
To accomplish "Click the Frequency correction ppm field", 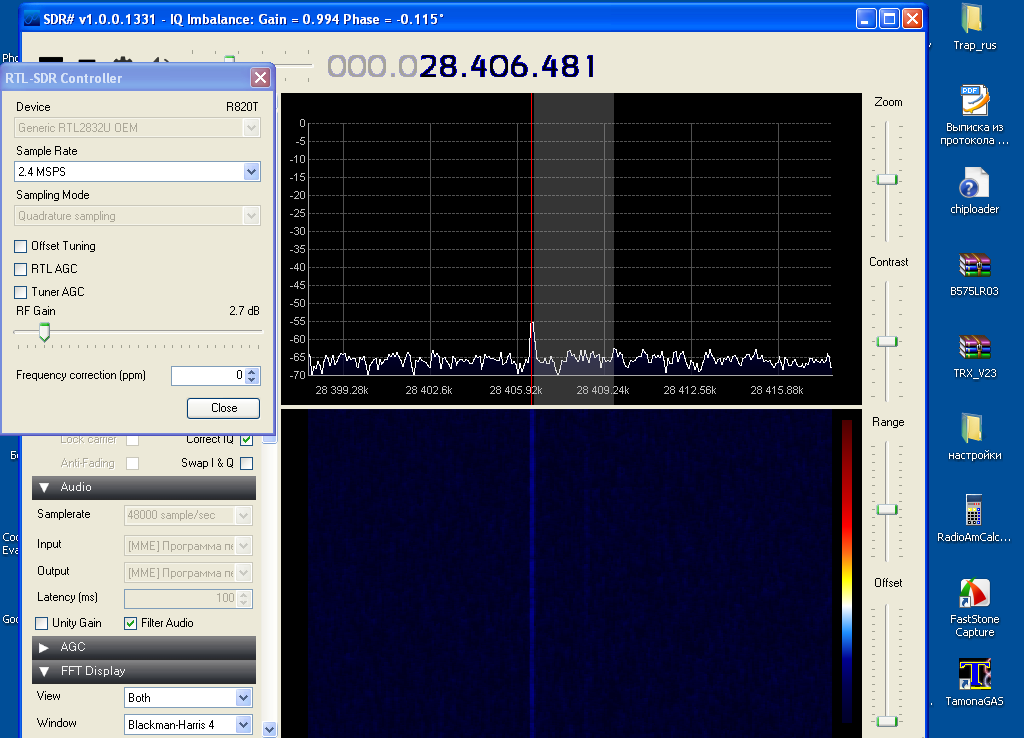I will coord(207,376).
